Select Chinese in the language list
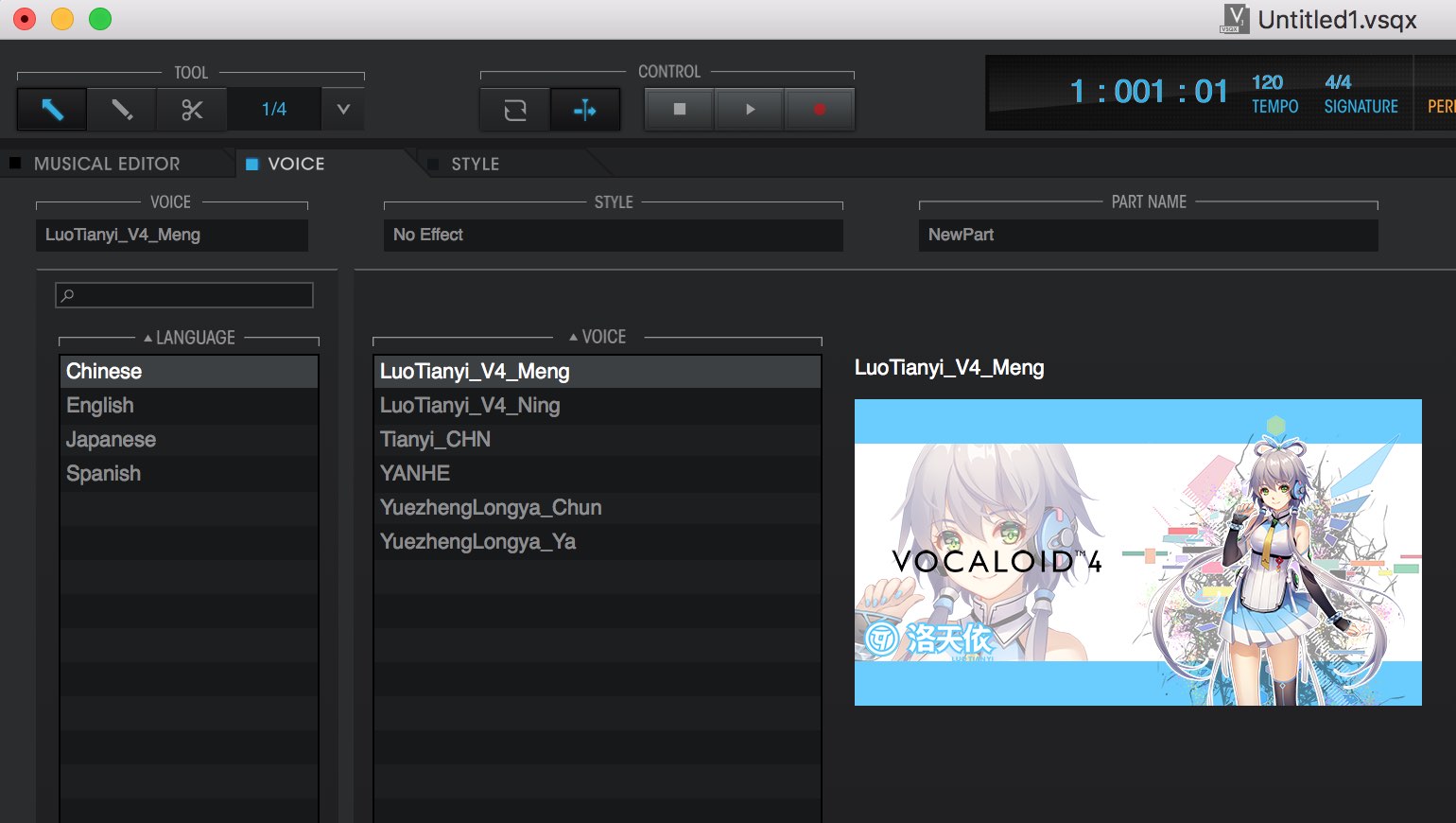The width and height of the screenshot is (1456, 823). click(x=189, y=372)
